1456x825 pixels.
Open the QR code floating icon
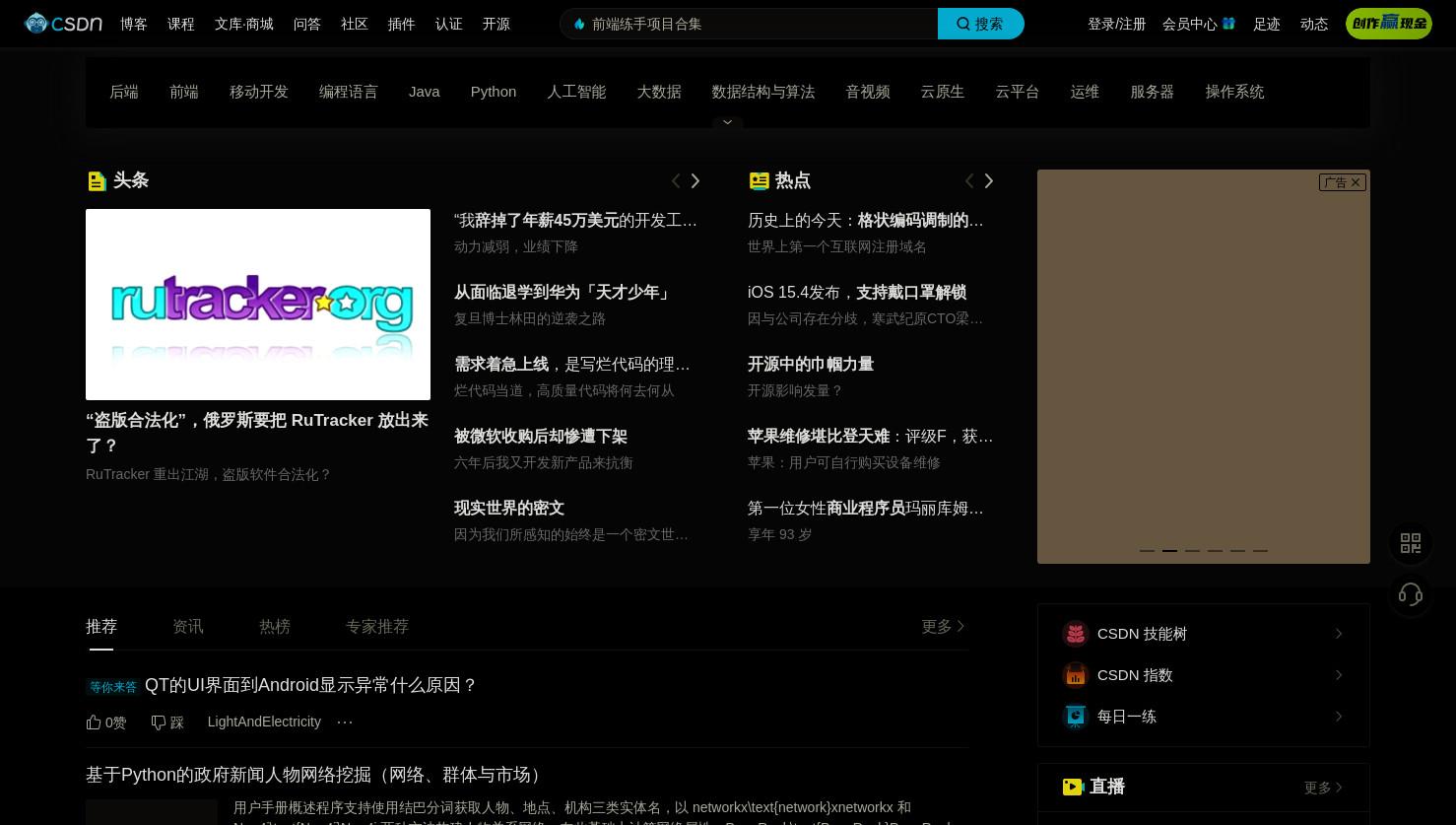tap(1411, 543)
